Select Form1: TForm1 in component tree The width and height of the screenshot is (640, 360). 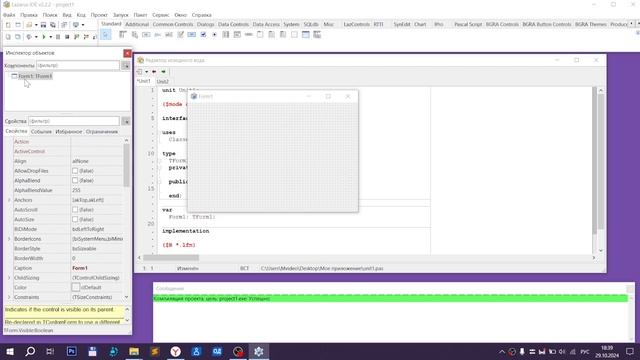(x=35, y=76)
